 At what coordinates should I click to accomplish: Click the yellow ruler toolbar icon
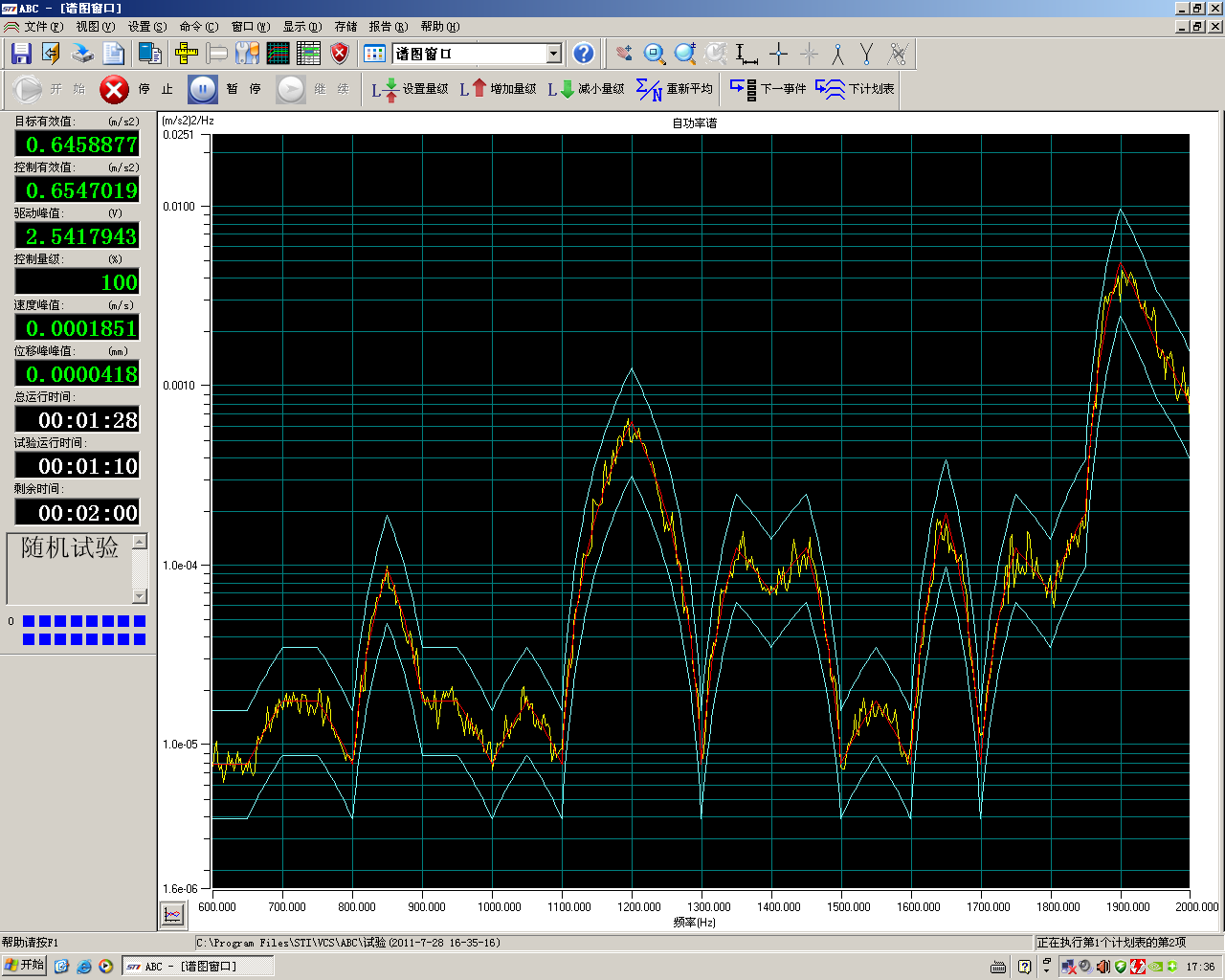point(187,54)
